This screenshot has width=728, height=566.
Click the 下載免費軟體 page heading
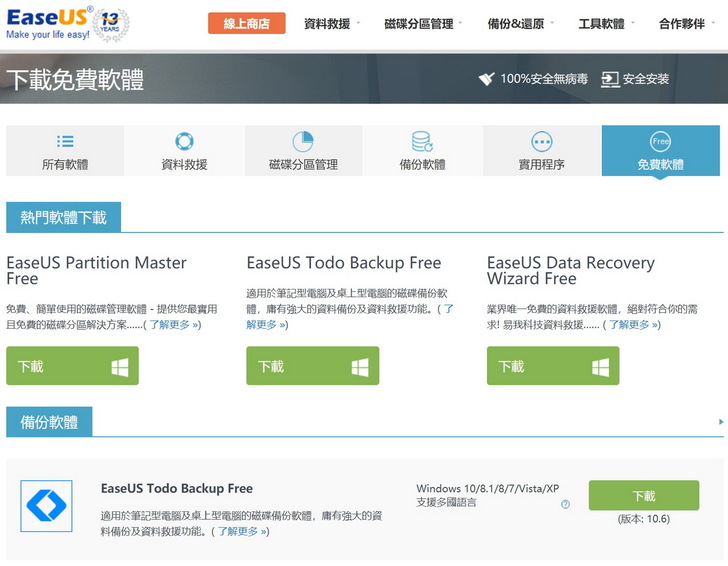click(x=75, y=79)
